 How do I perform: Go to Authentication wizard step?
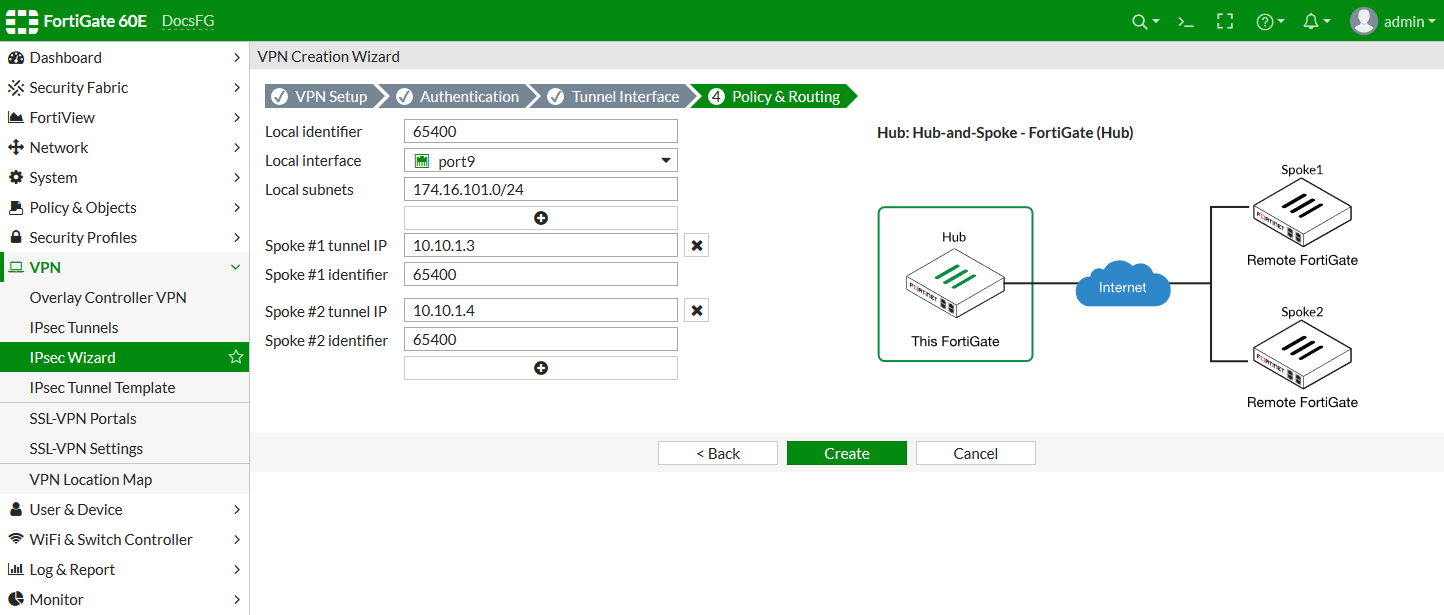tap(458, 96)
